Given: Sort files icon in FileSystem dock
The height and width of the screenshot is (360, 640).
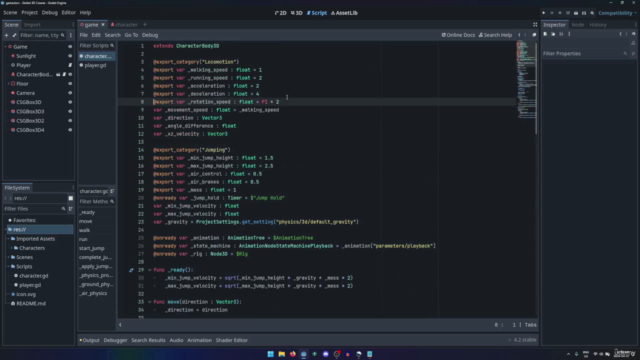Looking at the screenshot, I should pos(71,209).
